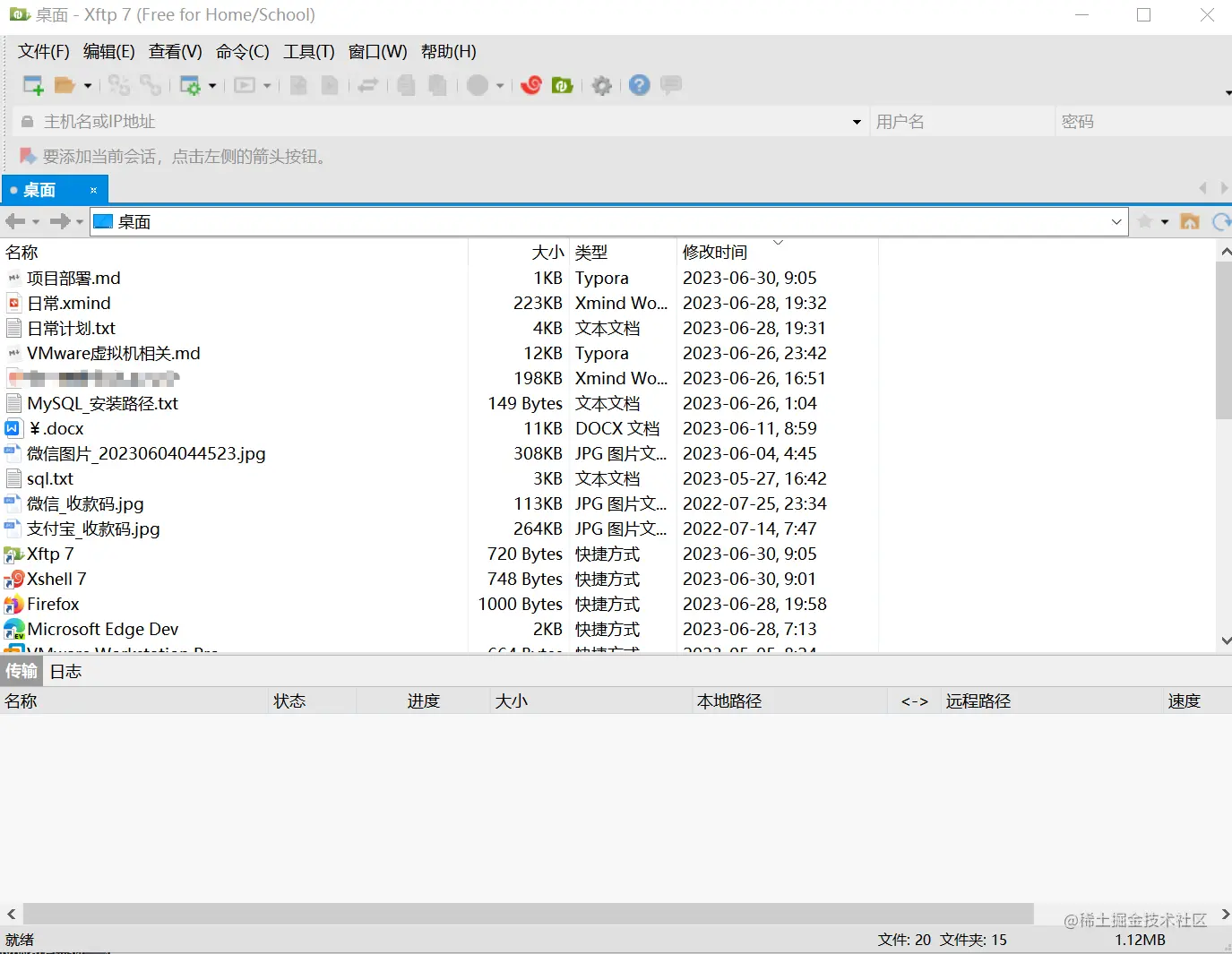
Task: Sort by the 类型 column header
Action: point(623,253)
